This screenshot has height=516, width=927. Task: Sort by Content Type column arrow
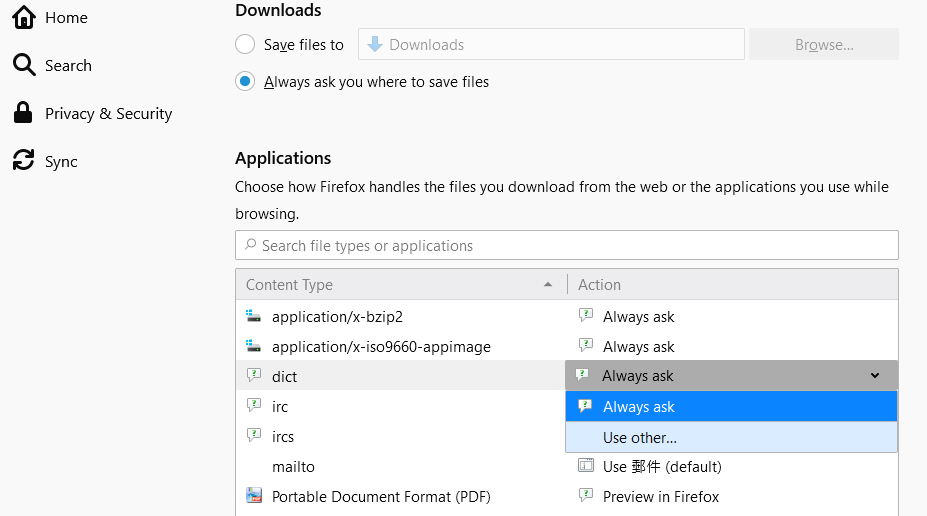(547, 284)
